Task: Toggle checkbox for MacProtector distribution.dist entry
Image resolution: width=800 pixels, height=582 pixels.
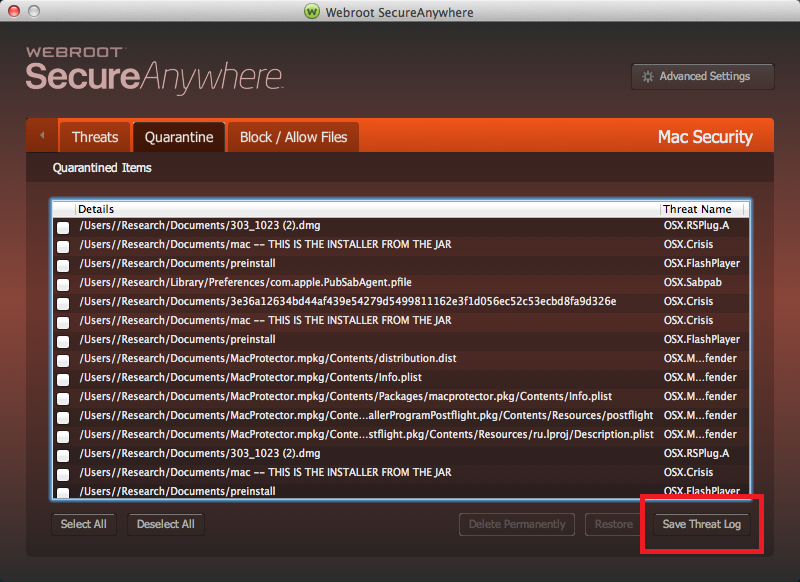Action: (x=63, y=360)
